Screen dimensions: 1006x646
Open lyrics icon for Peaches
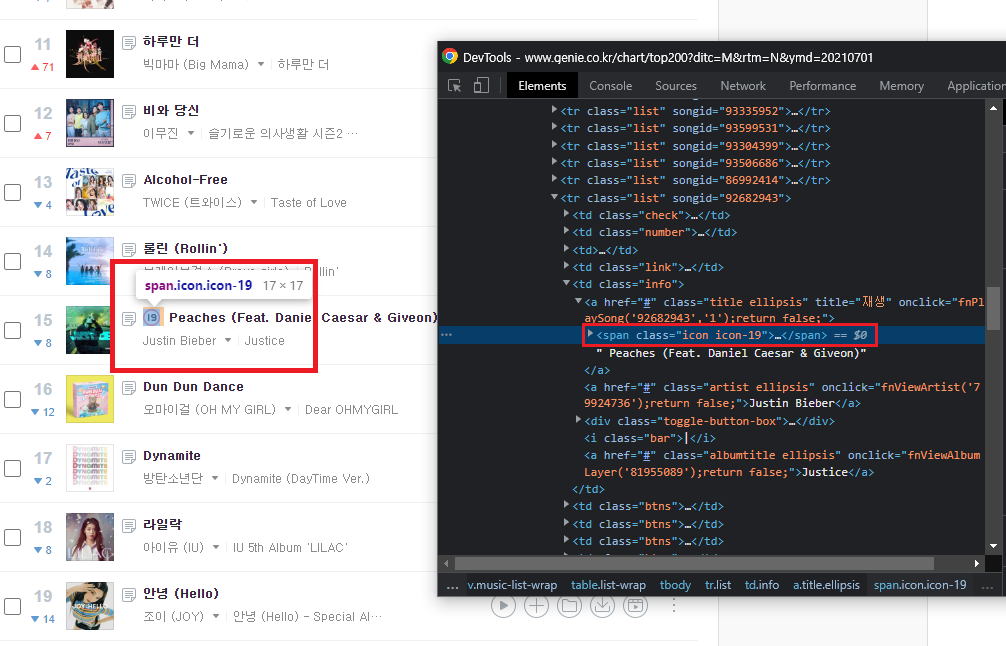(129, 318)
